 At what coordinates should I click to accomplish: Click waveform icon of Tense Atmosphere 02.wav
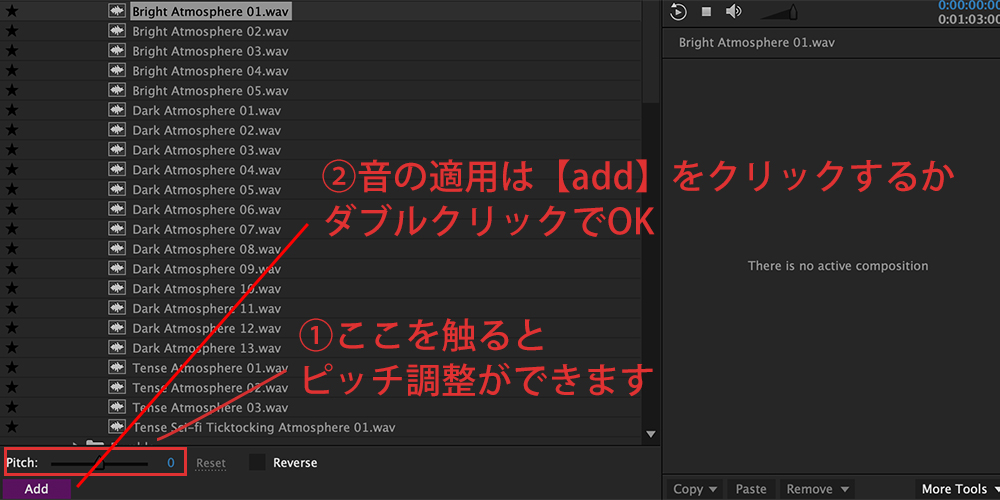[117, 387]
